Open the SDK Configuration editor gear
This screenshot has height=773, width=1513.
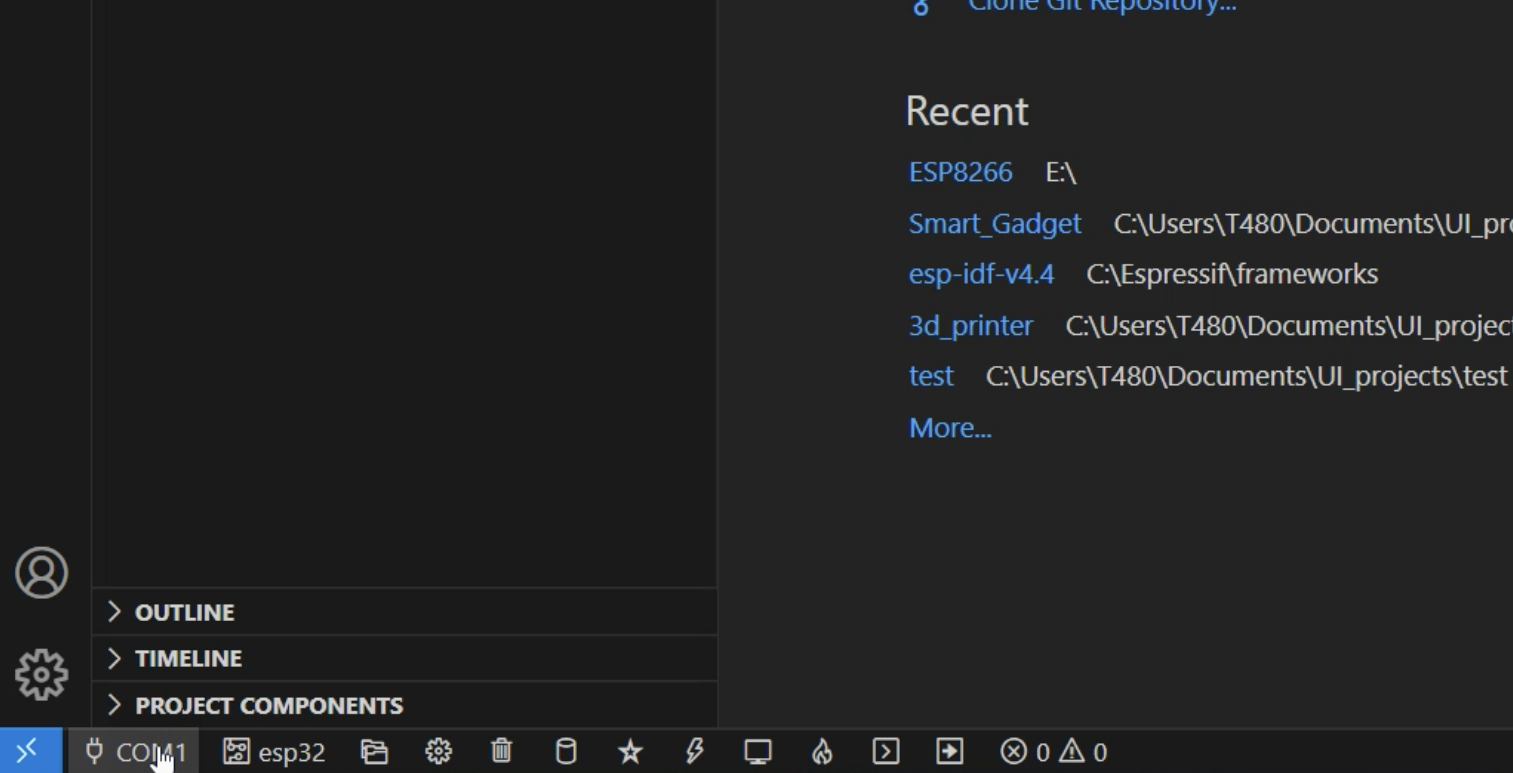tap(438, 752)
